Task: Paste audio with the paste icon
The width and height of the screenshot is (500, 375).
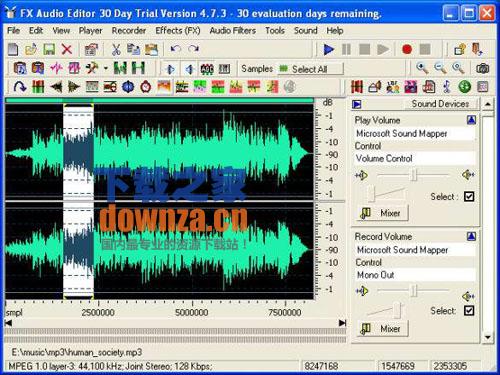Action: tap(151, 49)
